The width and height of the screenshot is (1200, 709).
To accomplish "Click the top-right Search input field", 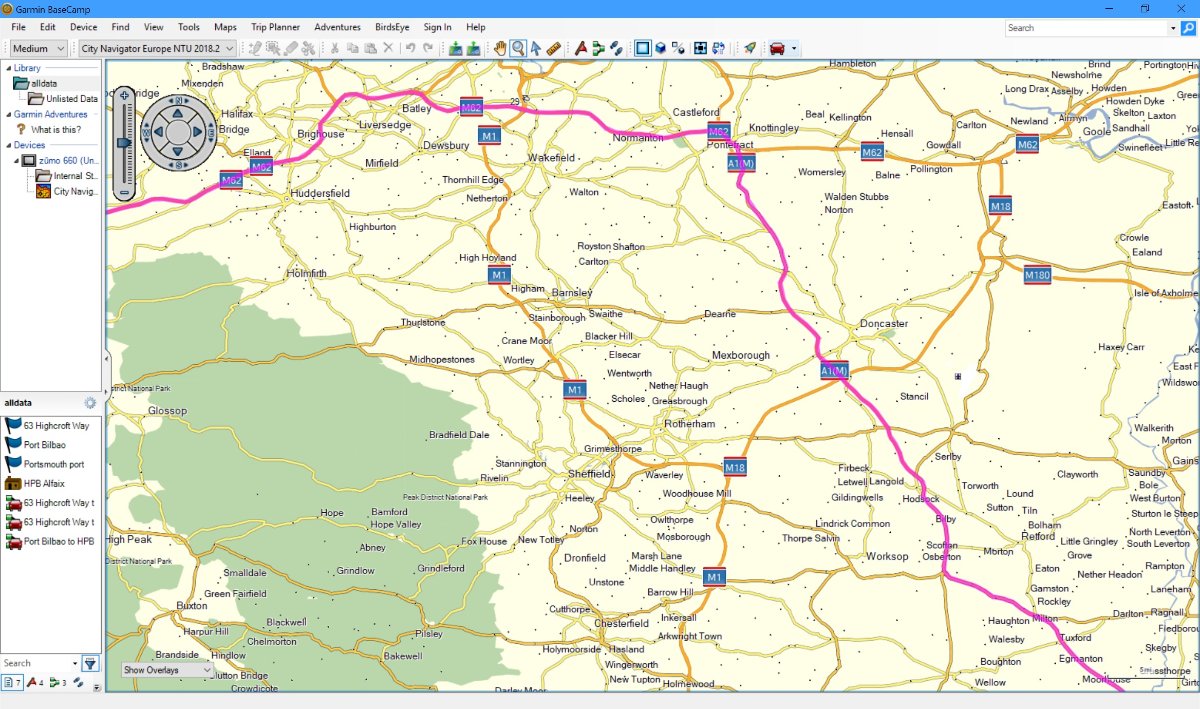I will [x=1086, y=28].
